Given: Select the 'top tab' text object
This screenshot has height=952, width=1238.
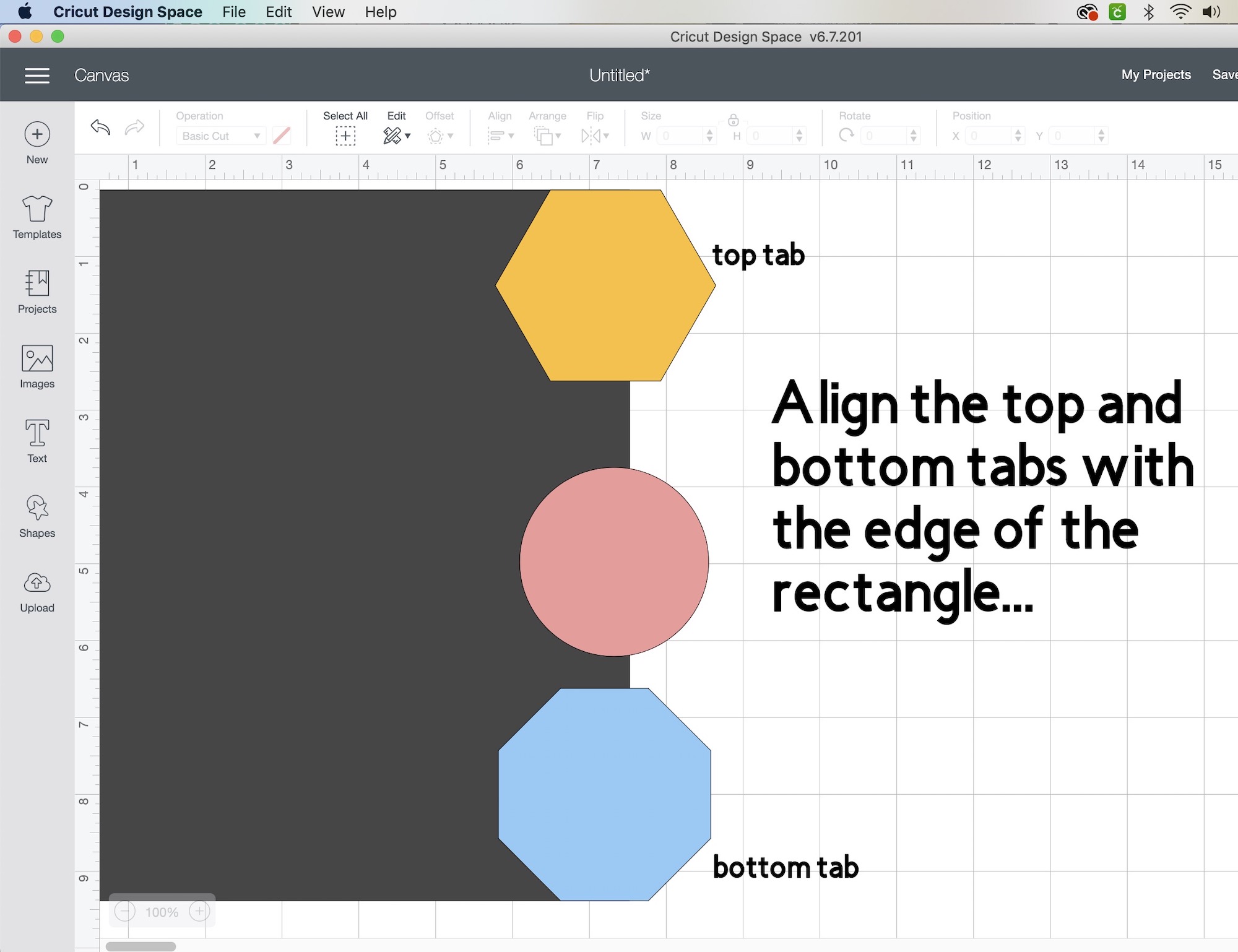Looking at the screenshot, I should click(758, 256).
